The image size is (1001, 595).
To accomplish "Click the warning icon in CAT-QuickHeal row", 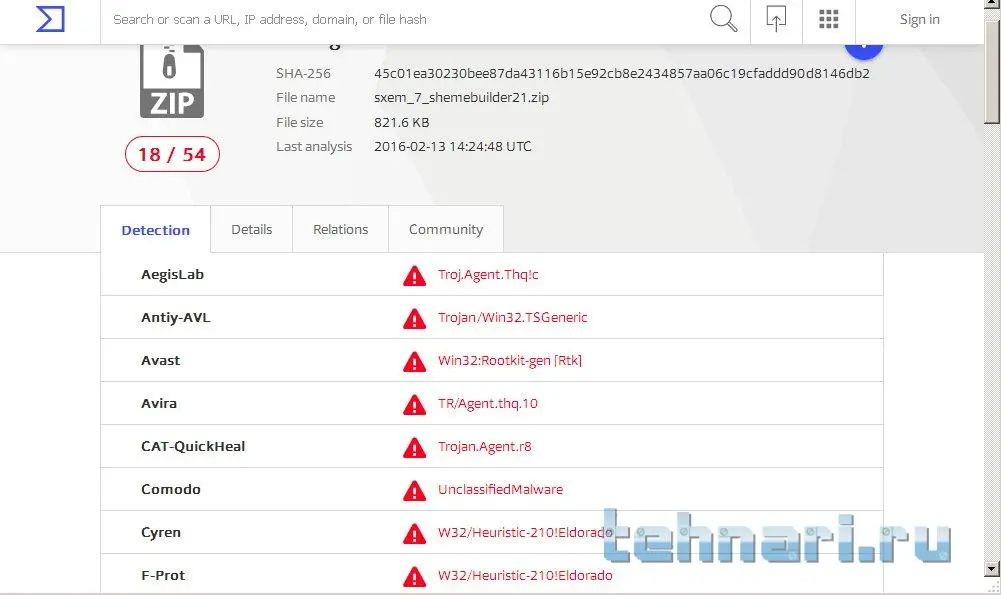I will coord(414,447).
